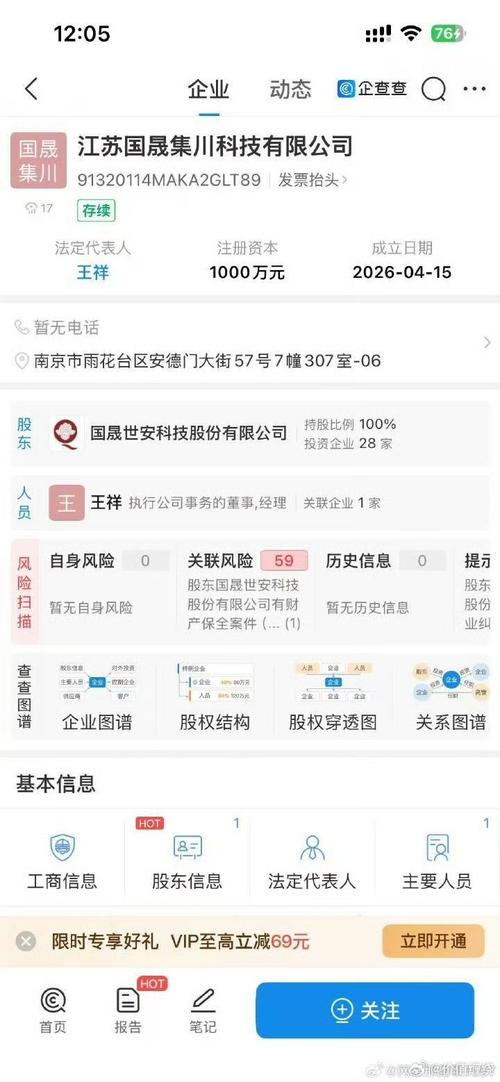Expand the address and phone section arrow

[487, 343]
